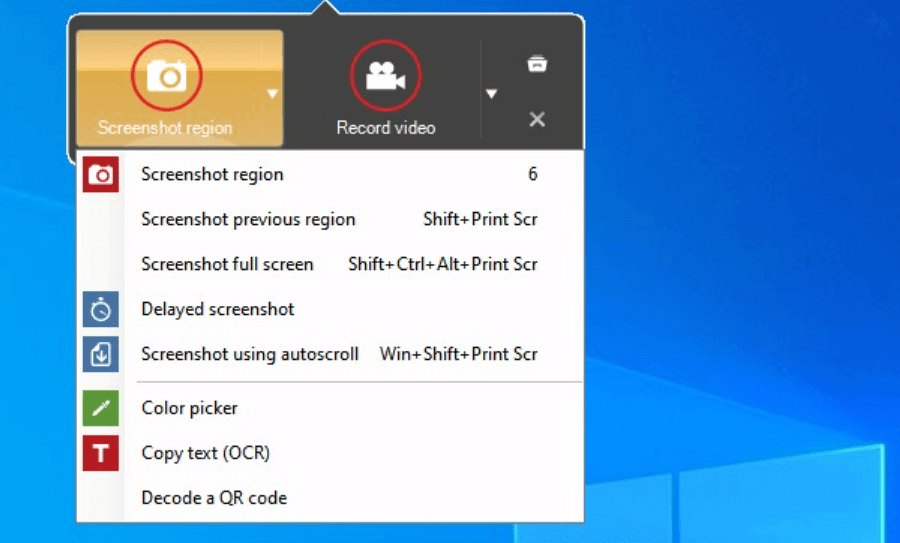
Task: Choose Delayed screenshot
Action: (x=331, y=309)
